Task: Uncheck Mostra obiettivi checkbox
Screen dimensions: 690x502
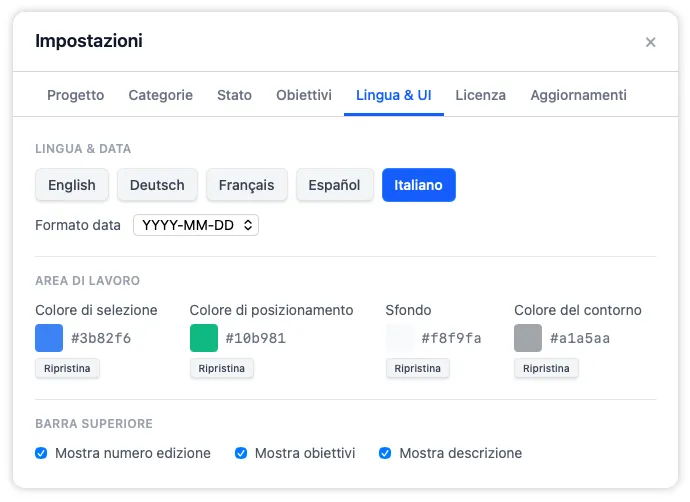Action: pyautogui.click(x=241, y=453)
